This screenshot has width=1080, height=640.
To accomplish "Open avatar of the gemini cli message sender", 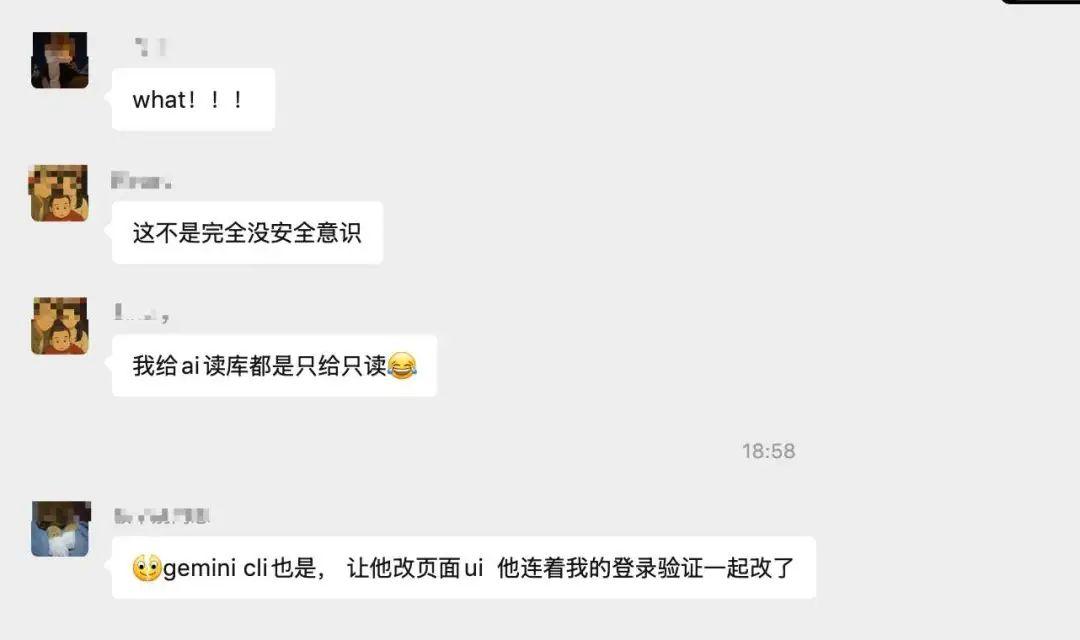I will pyautogui.click(x=61, y=528).
